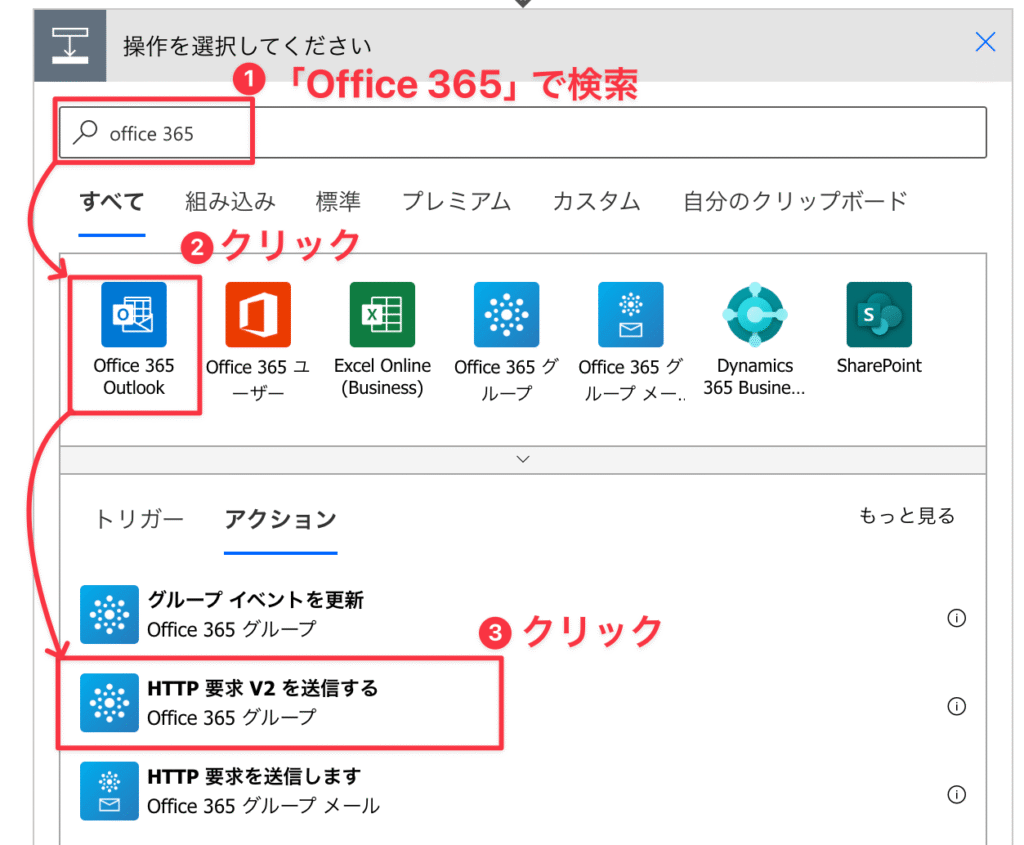Click the search magnifier icon

tap(86, 132)
